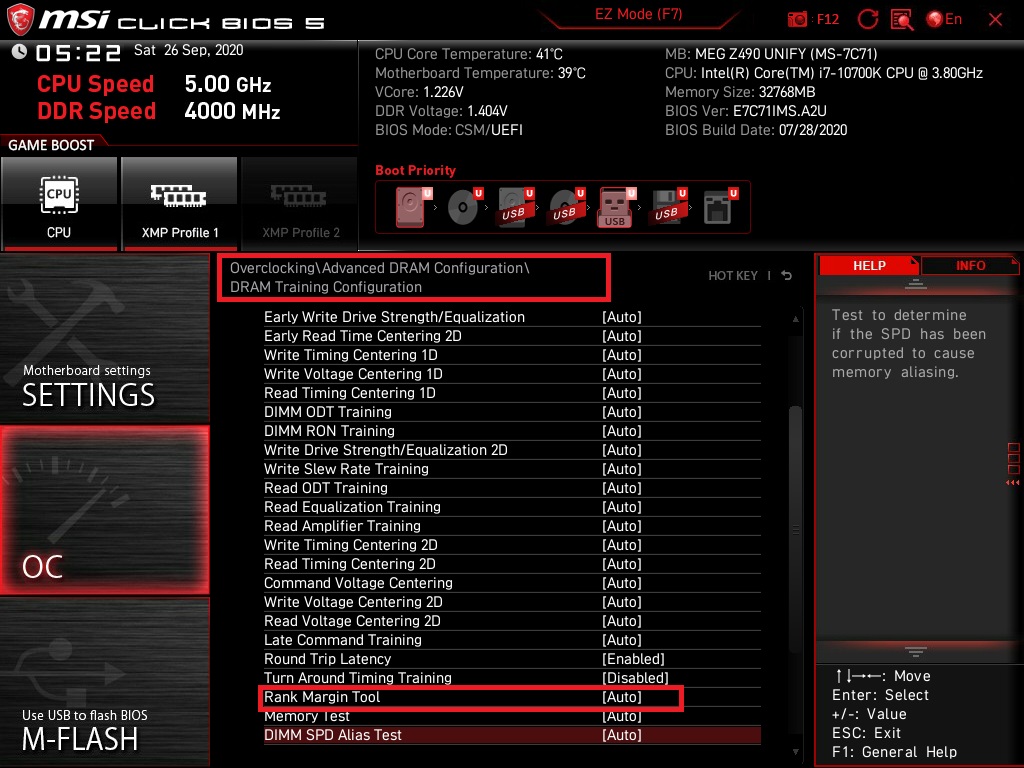Click the settings list scroll down arrow

coord(795,752)
